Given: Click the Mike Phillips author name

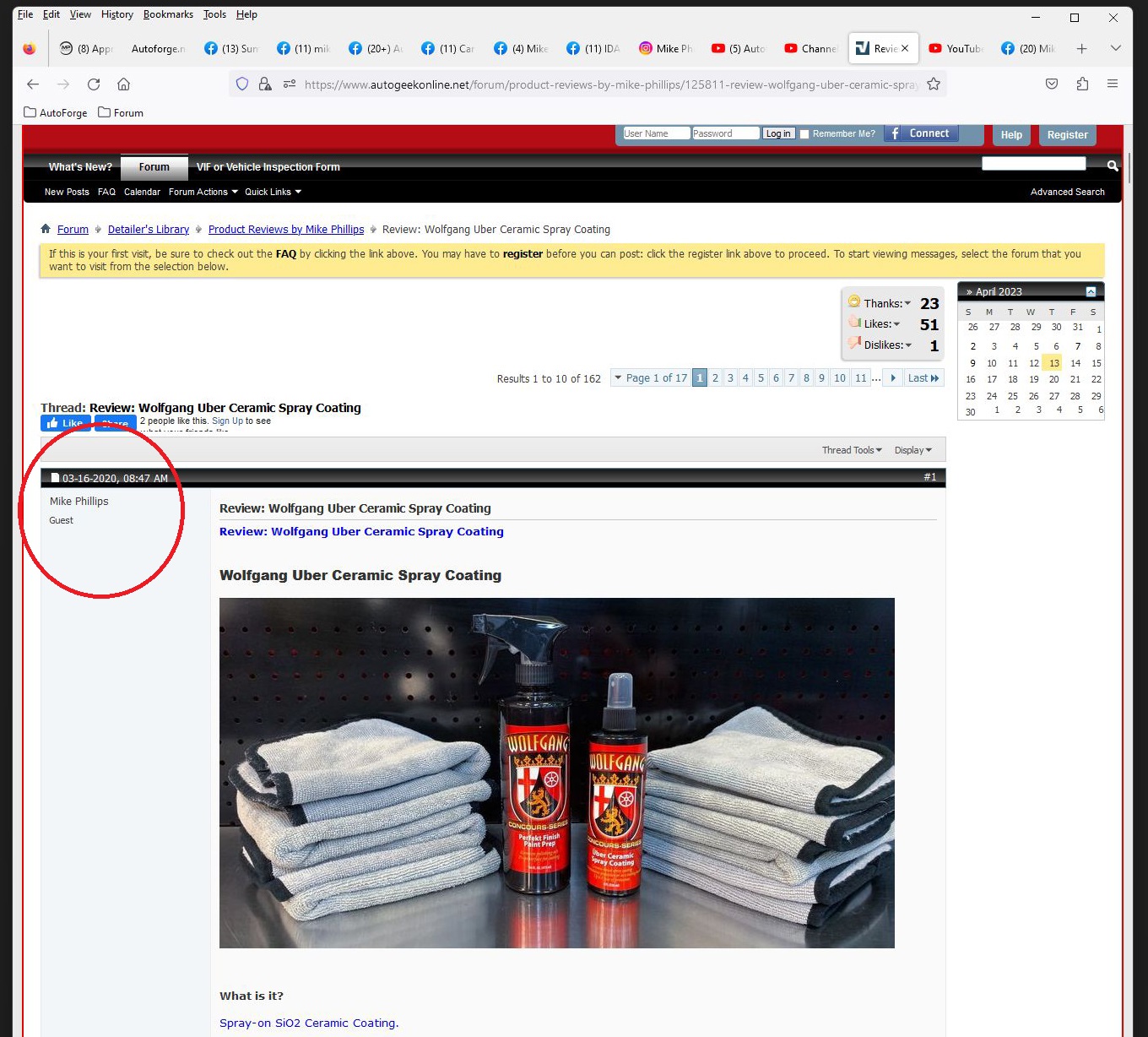Looking at the screenshot, I should [x=79, y=501].
